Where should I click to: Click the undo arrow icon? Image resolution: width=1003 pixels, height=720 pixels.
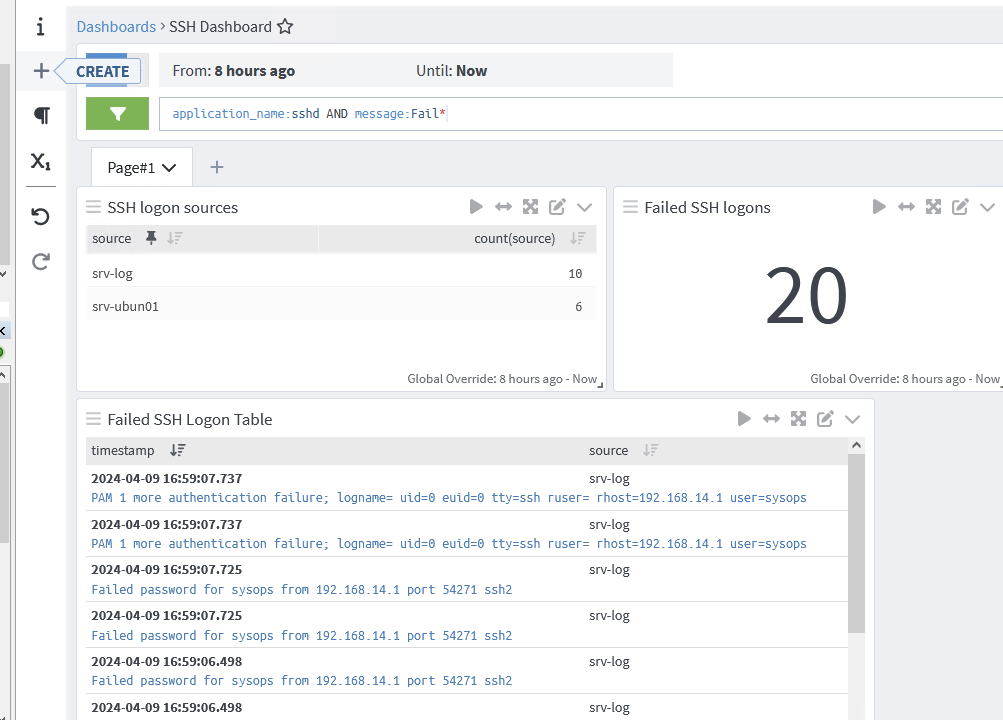pyautogui.click(x=40, y=216)
